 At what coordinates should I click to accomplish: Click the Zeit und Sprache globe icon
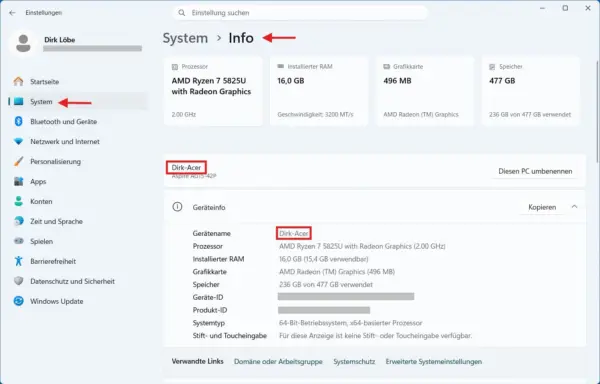tap(18, 221)
